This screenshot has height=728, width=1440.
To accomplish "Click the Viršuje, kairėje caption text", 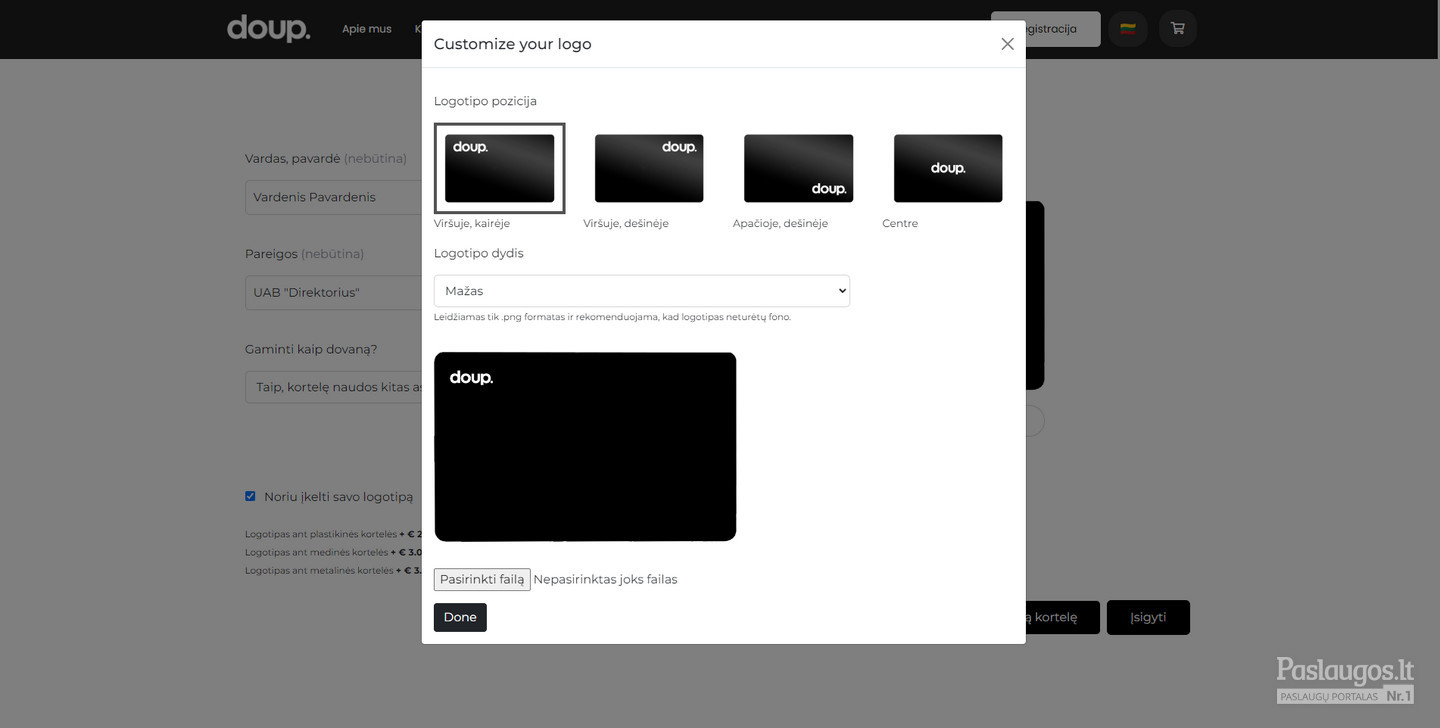I will click(x=472, y=223).
